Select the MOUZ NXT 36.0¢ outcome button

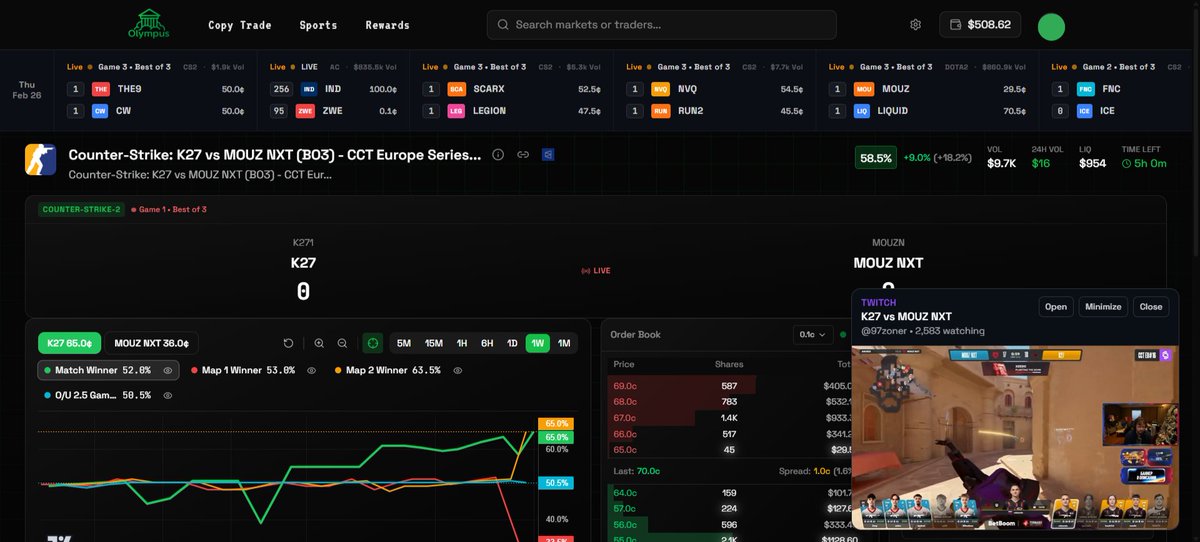pyautogui.click(x=150, y=343)
